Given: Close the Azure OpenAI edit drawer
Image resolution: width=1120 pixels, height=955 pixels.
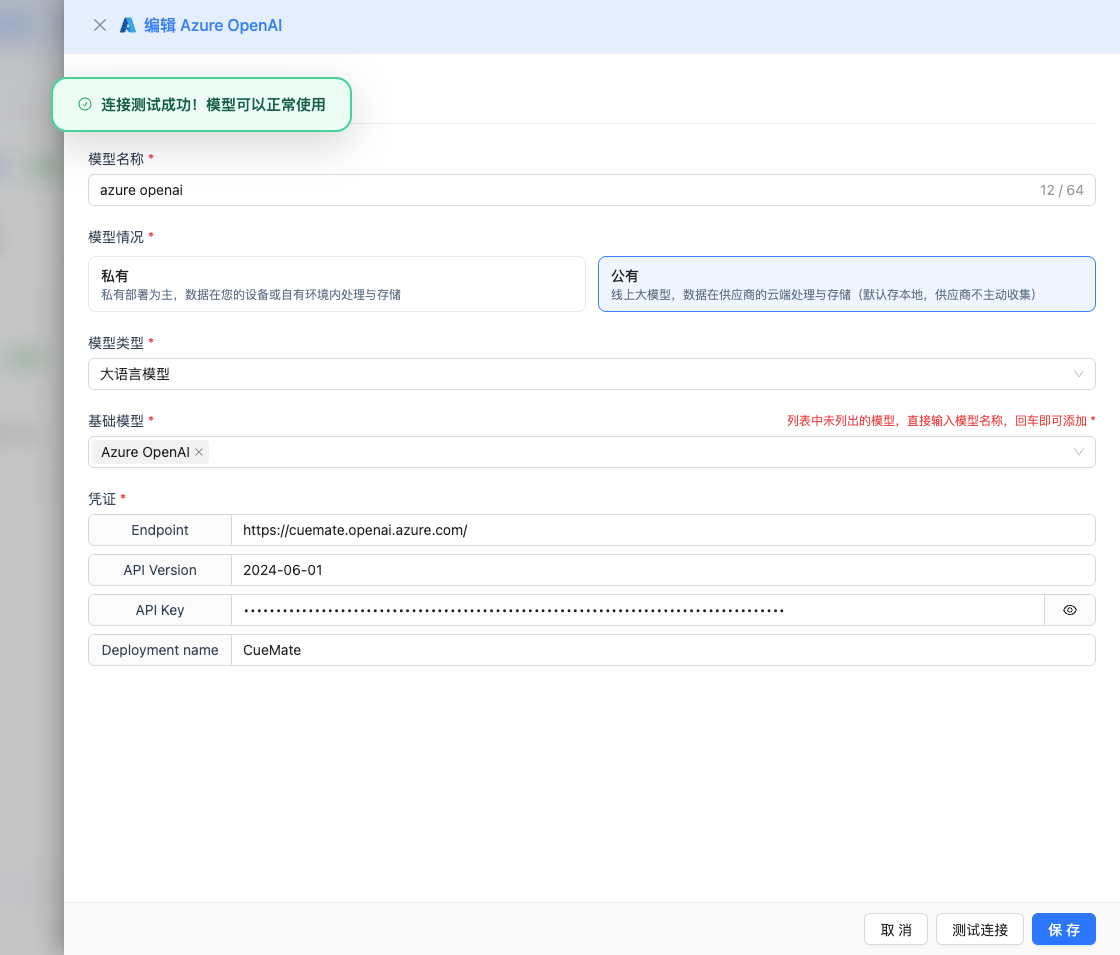Looking at the screenshot, I should [x=100, y=26].
